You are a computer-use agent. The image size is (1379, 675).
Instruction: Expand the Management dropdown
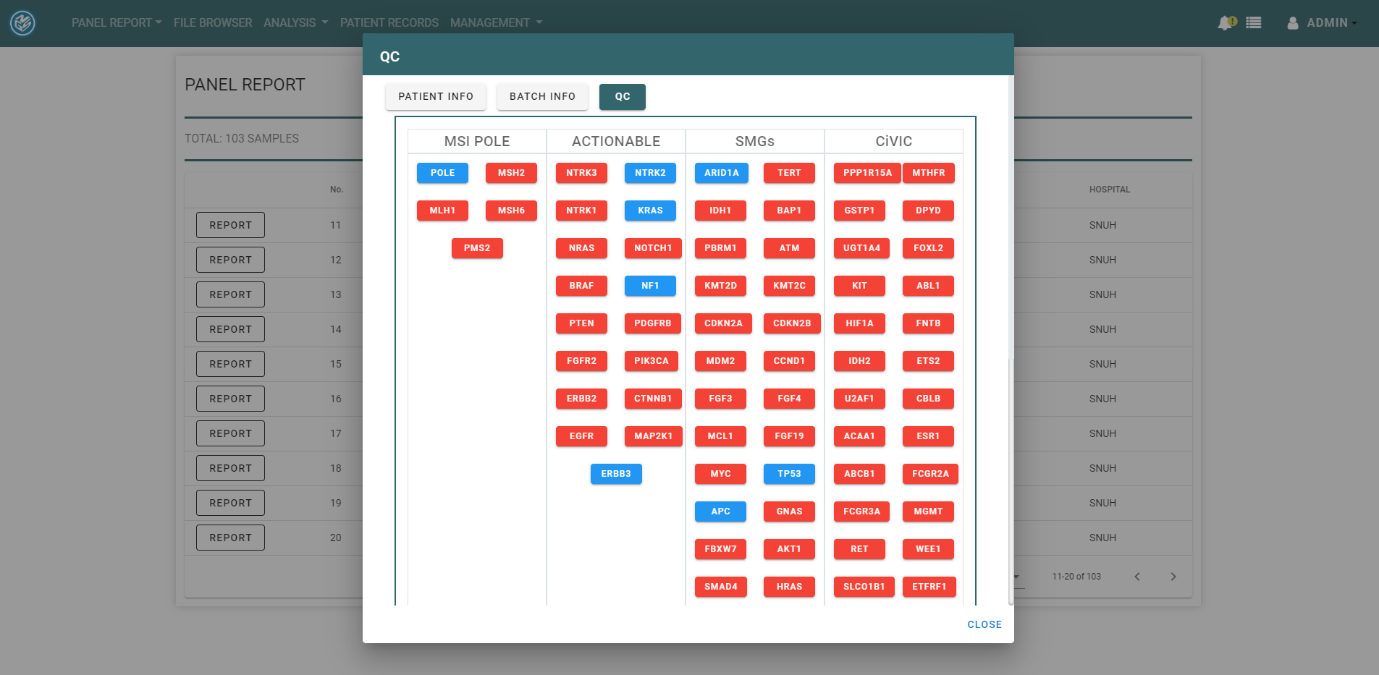[x=496, y=23]
